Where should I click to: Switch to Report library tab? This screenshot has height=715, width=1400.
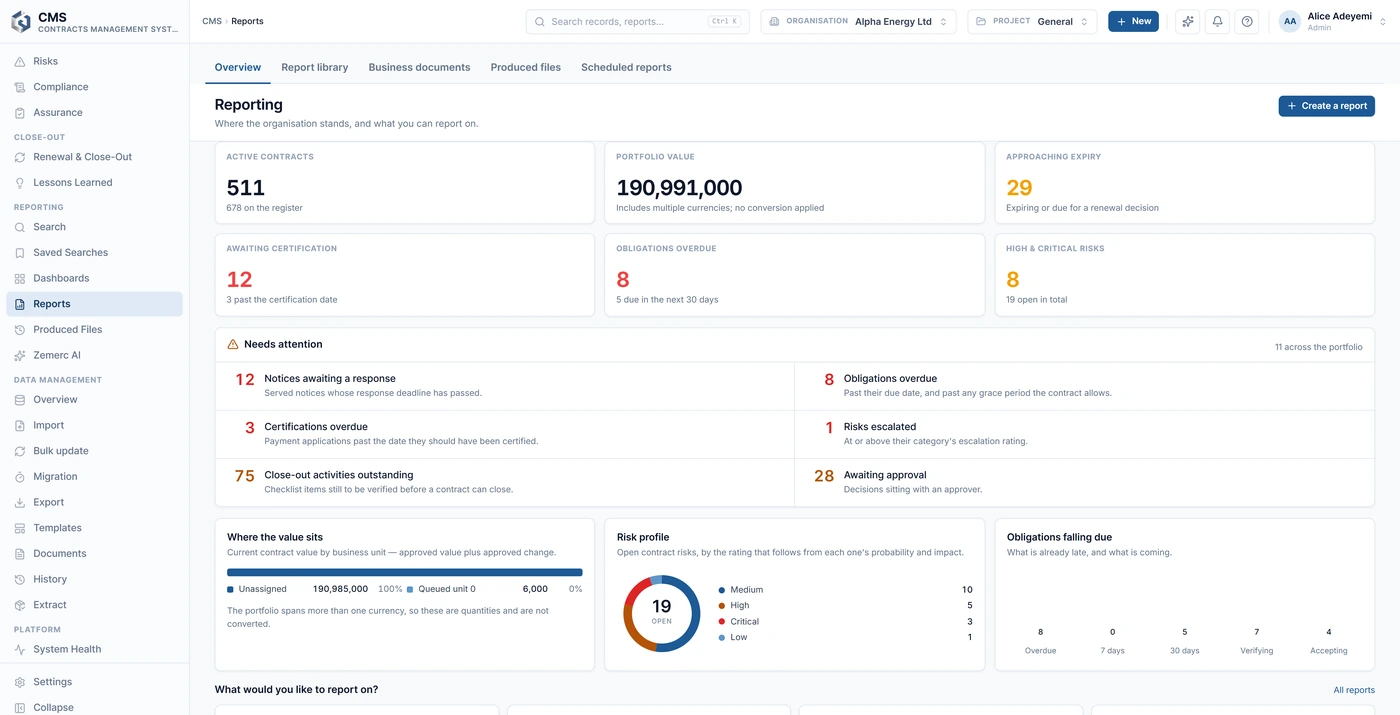click(315, 67)
